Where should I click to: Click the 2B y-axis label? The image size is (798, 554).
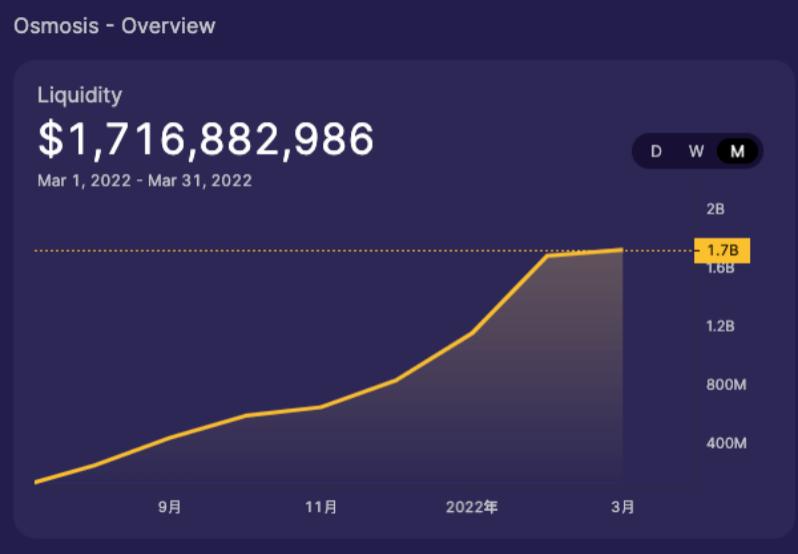(715, 208)
